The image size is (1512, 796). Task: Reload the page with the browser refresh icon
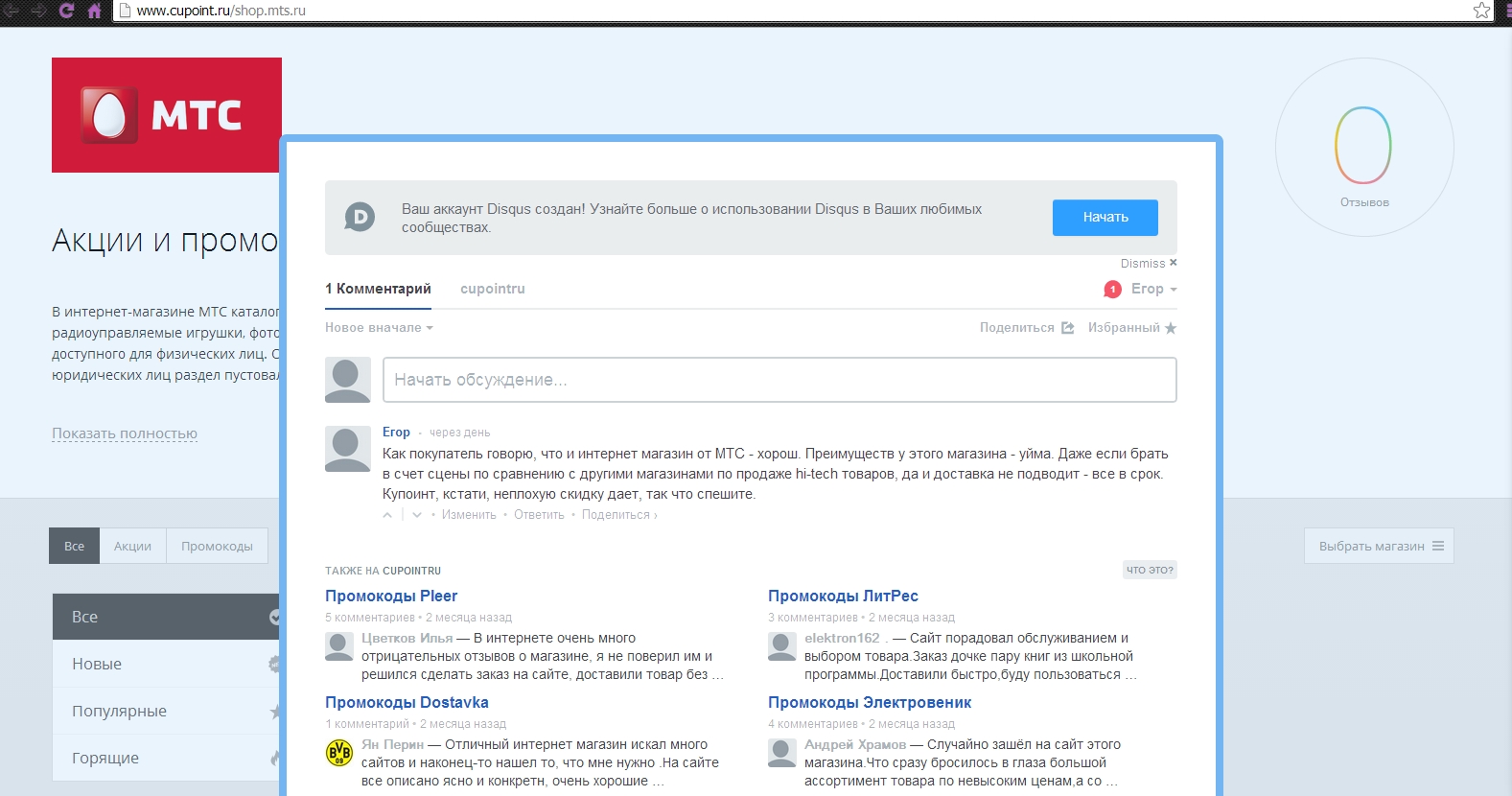[66, 11]
